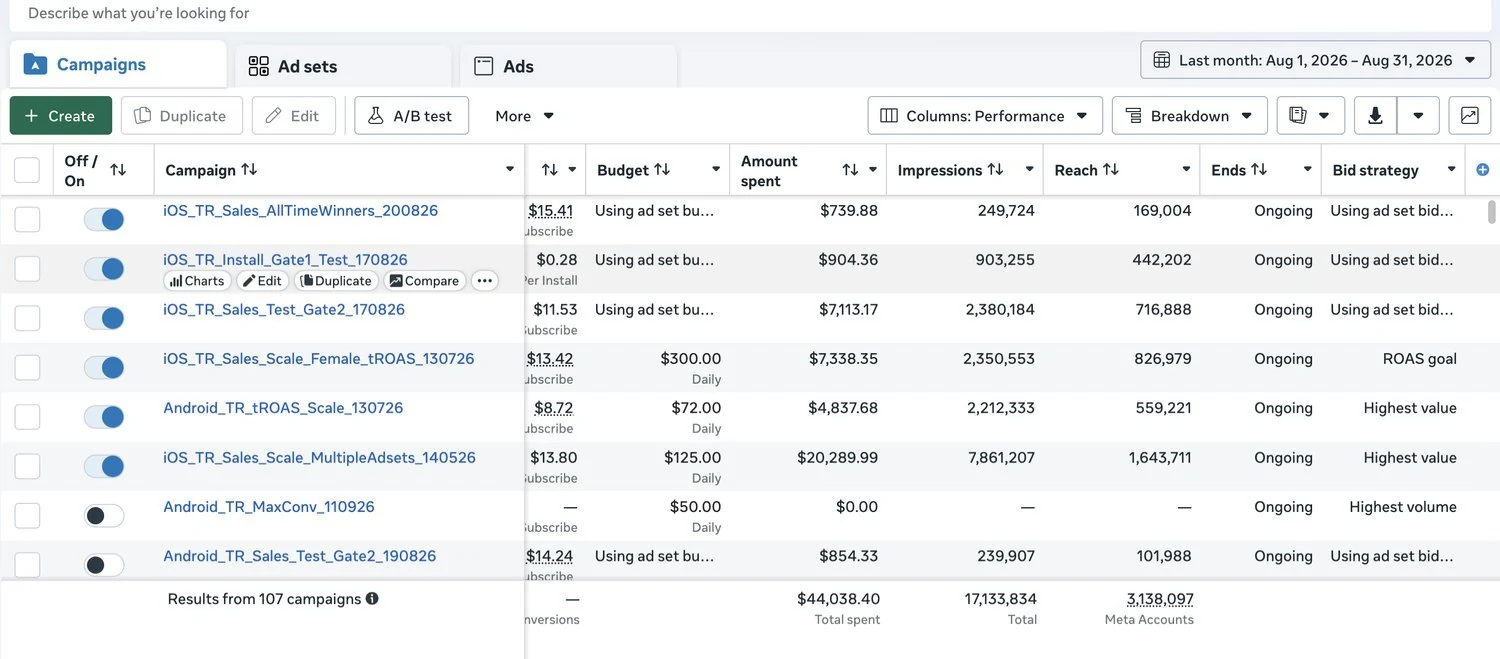Screen dimensions: 1500x659
Task: Toggle off Android_TR_tROAS_Scale_130726 campaign
Action: click(x=104, y=416)
